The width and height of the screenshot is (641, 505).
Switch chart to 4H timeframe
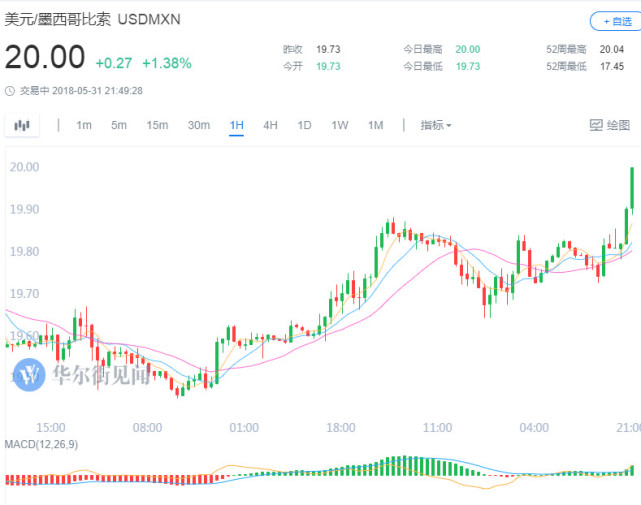click(270, 125)
